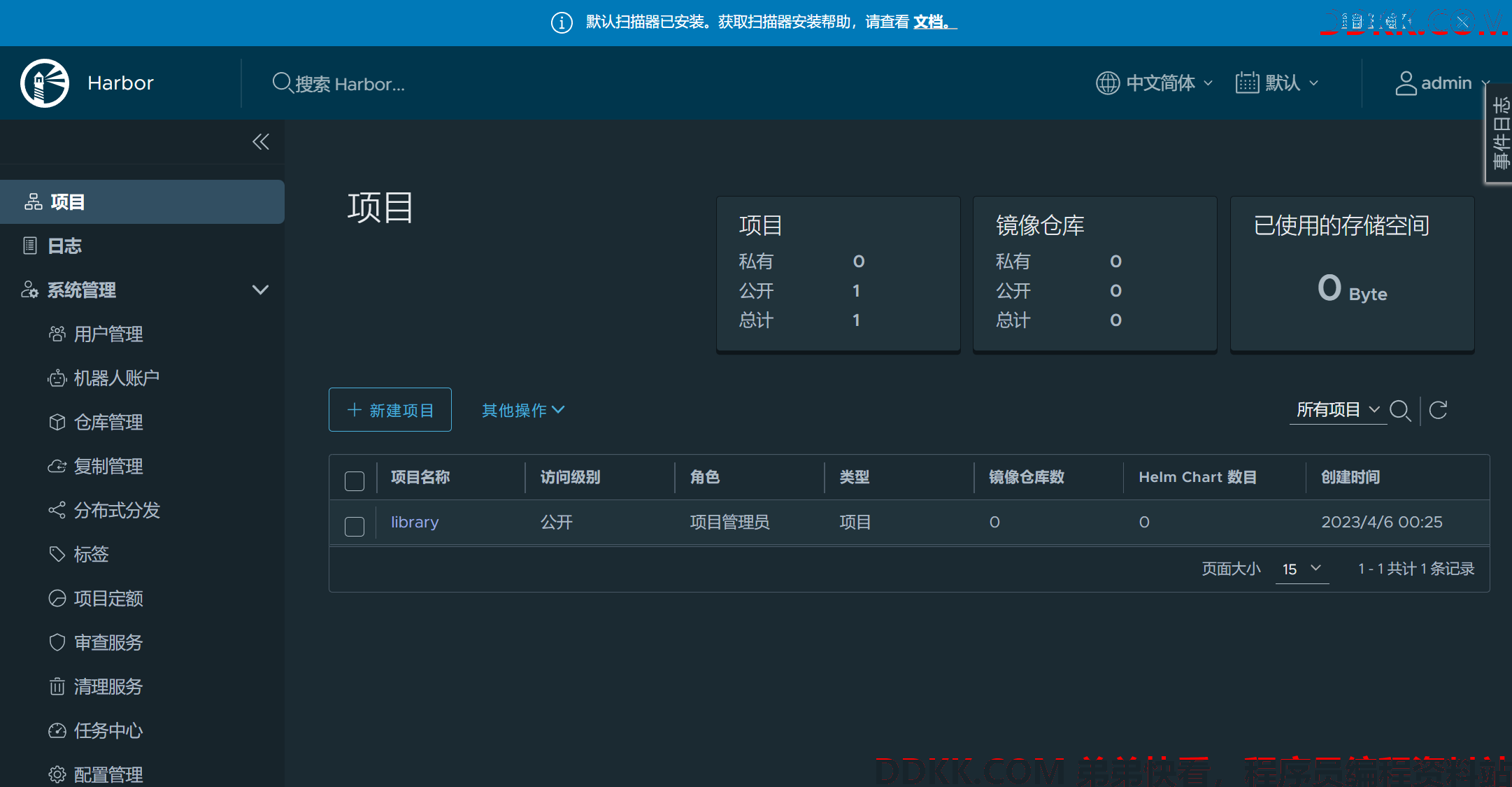Go to 用户管理 page
The image size is (1512, 787).
[108, 334]
